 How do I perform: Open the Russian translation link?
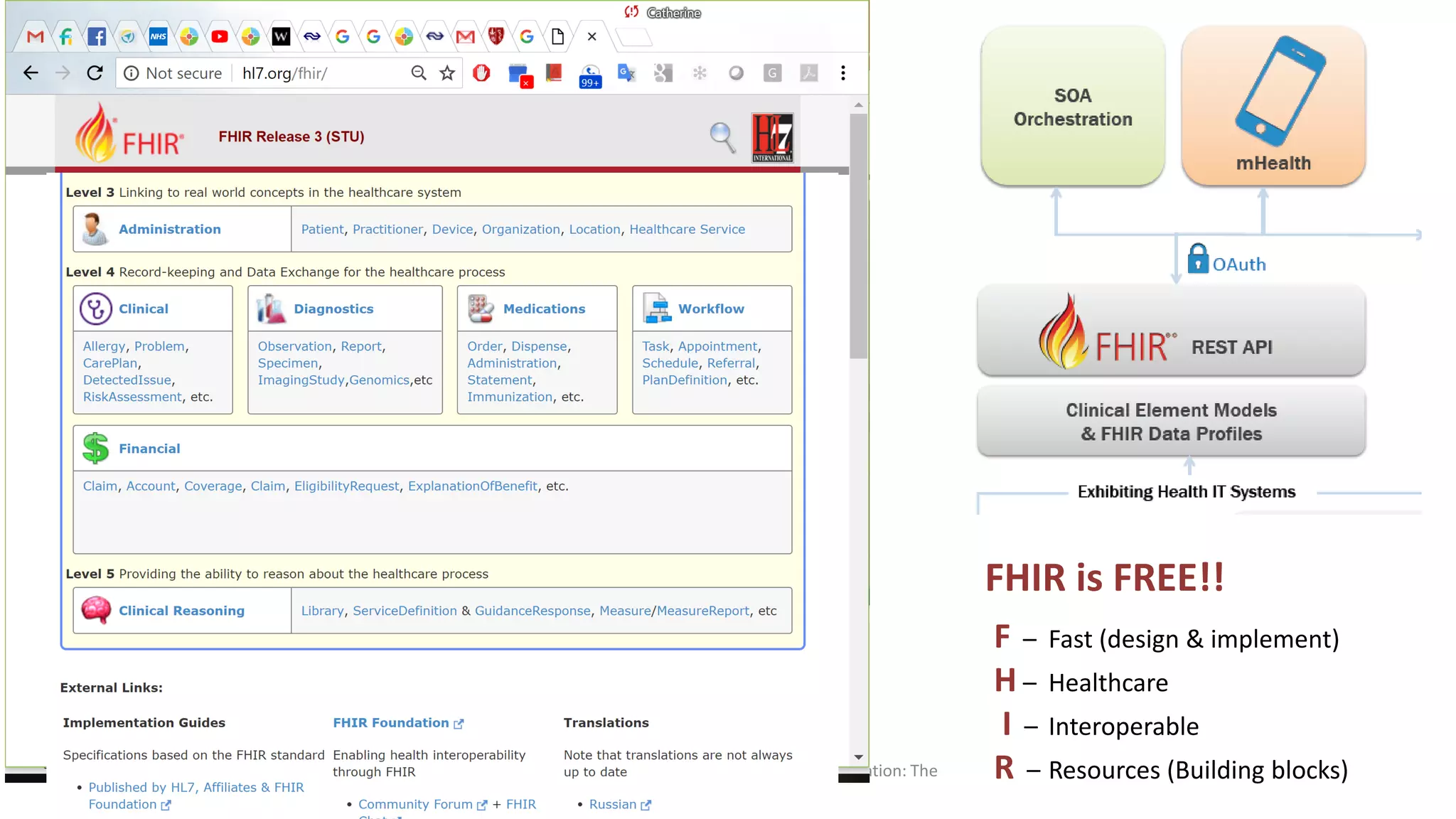tap(619, 804)
